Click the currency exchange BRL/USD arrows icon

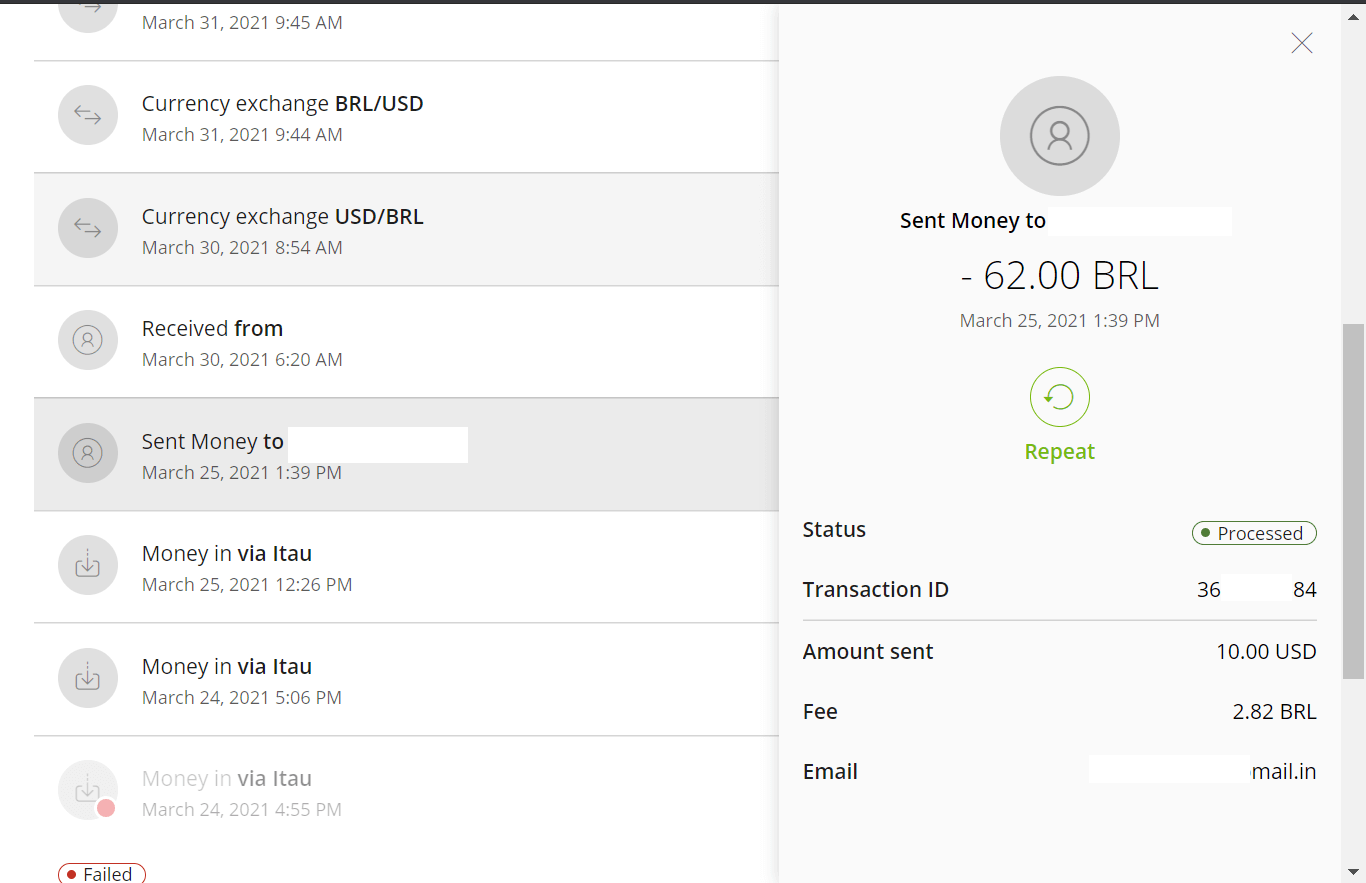pos(88,115)
